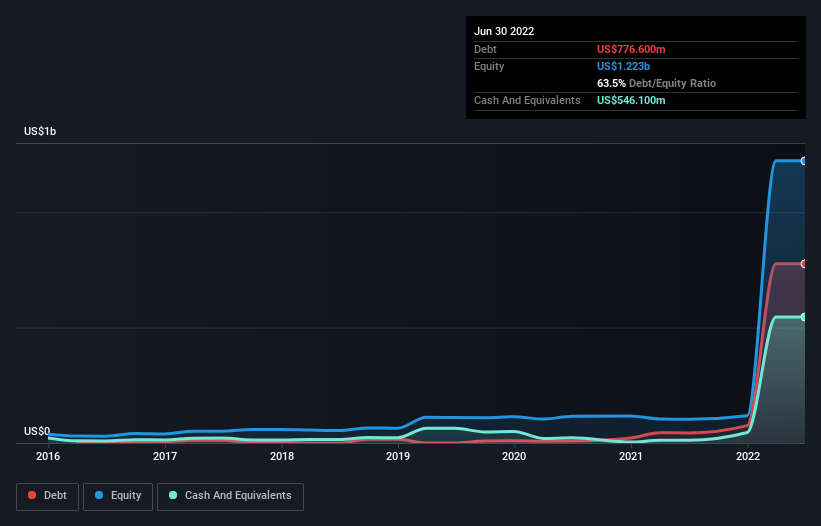Select the Cash endpoint marker on chart
This screenshot has width=821, height=526.
[x=804, y=317]
